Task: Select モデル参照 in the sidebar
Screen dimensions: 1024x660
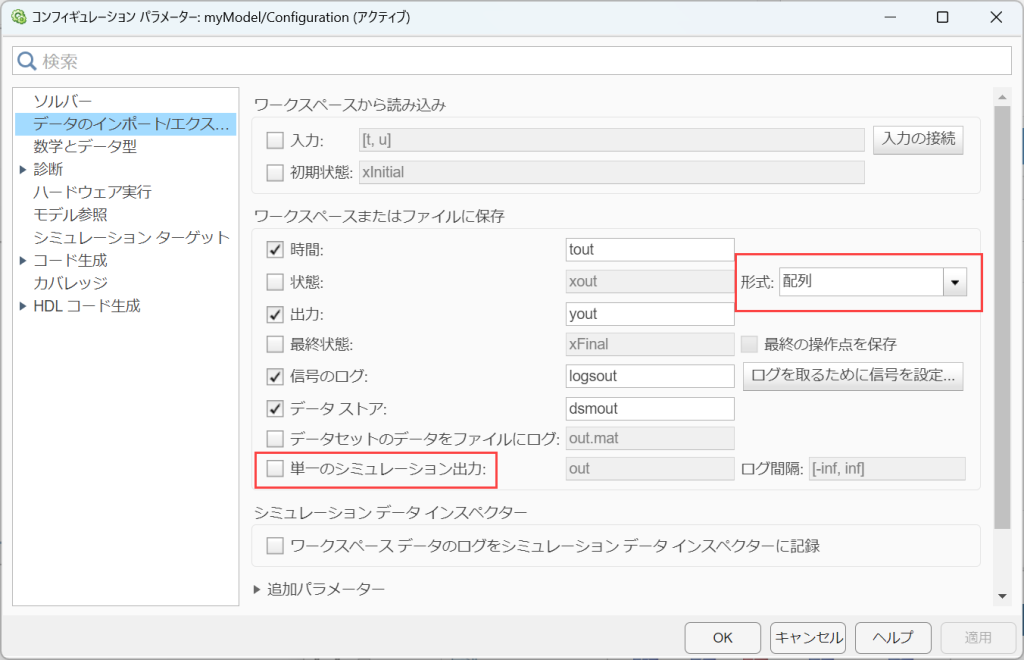Action: point(70,215)
